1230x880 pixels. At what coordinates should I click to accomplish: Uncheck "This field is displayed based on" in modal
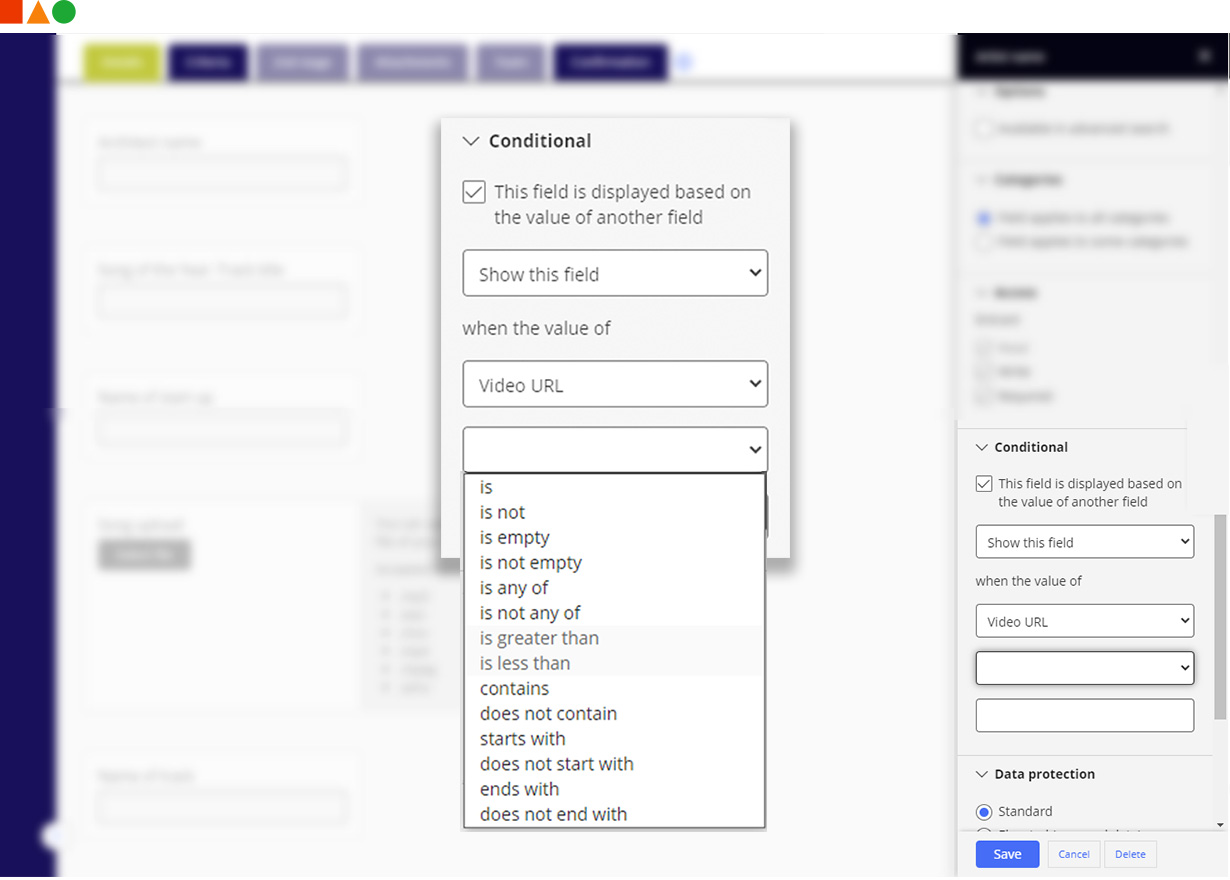coord(473,191)
